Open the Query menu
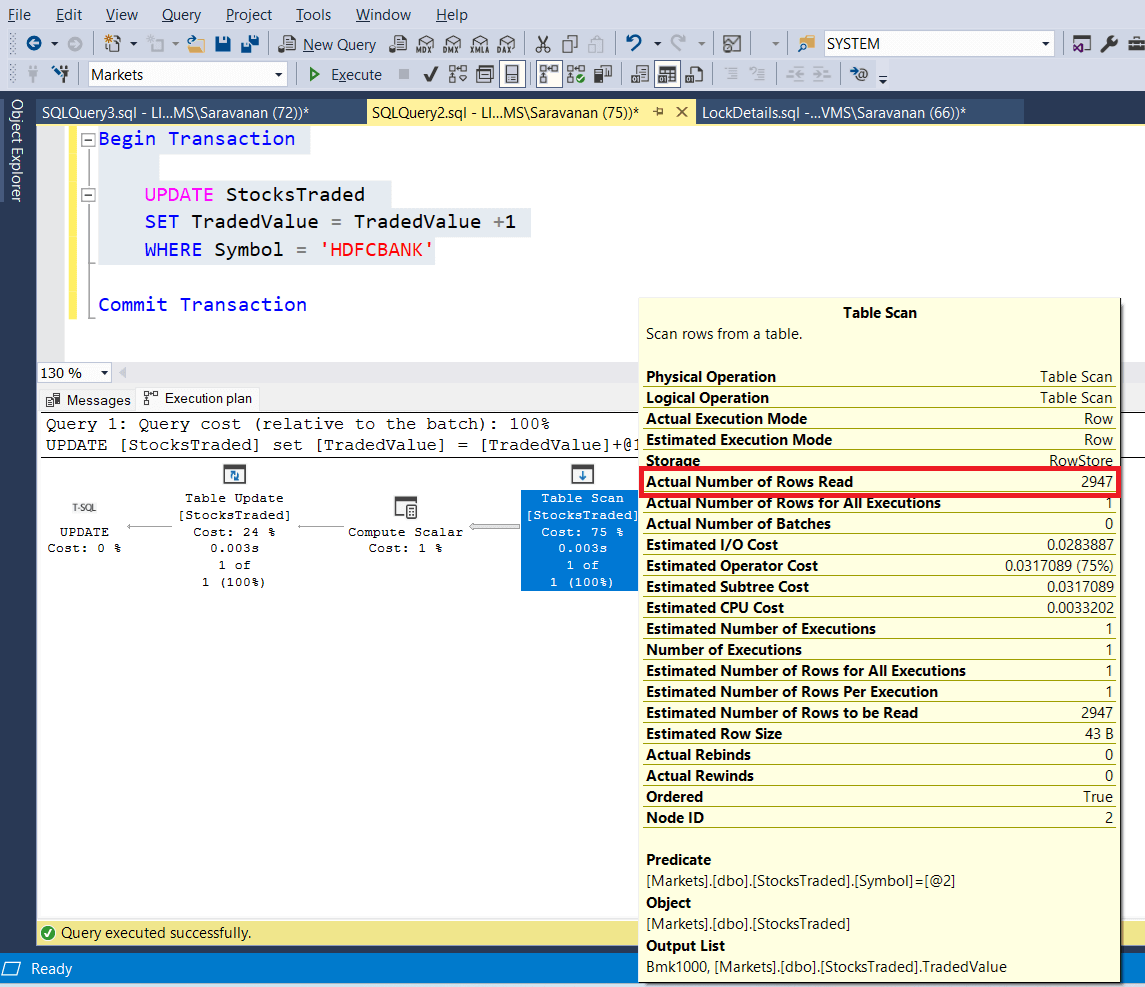Image resolution: width=1145 pixels, height=987 pixels. [181, 15]
